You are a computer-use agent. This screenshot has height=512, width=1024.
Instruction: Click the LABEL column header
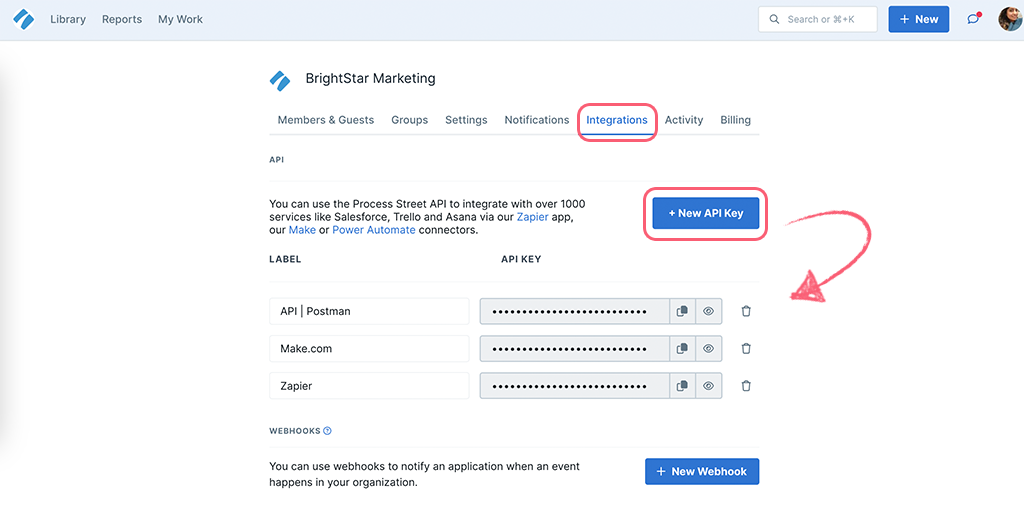pos(285,259)
